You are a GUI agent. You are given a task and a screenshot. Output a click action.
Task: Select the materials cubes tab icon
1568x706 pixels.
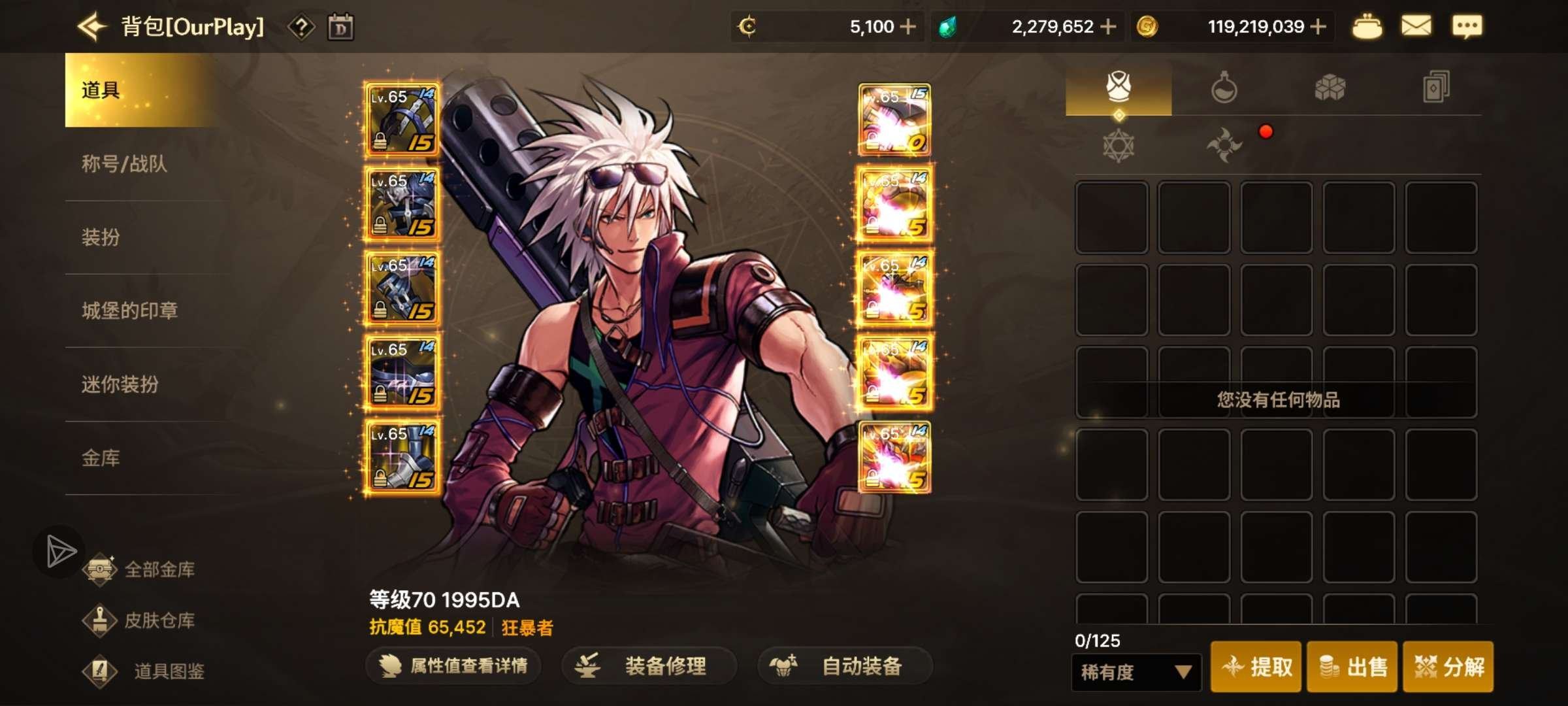(1330, 87)
